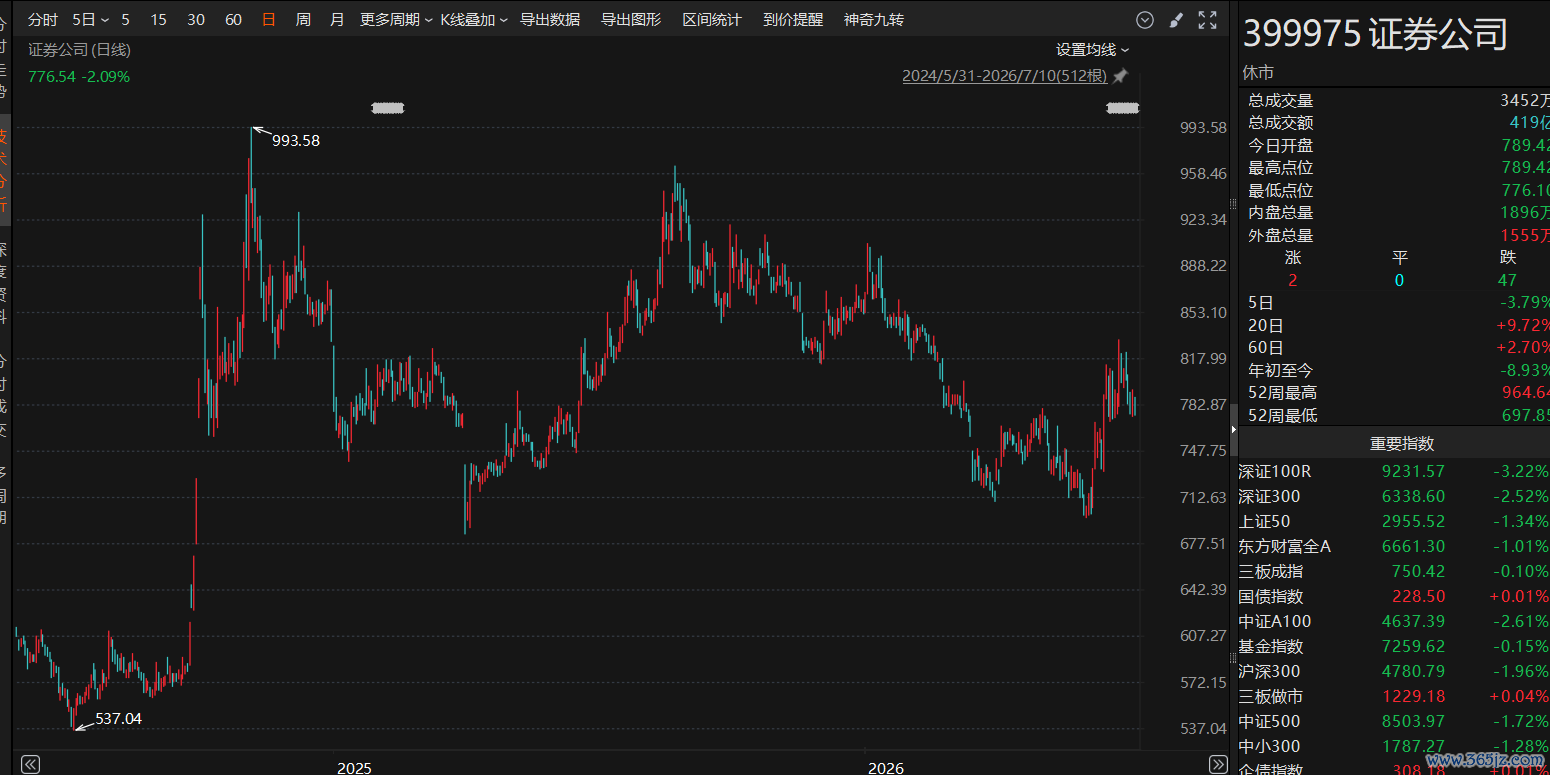Screen dimensions: 1550x775
Task: Click the 总成交额 label
Action: 1281,123
